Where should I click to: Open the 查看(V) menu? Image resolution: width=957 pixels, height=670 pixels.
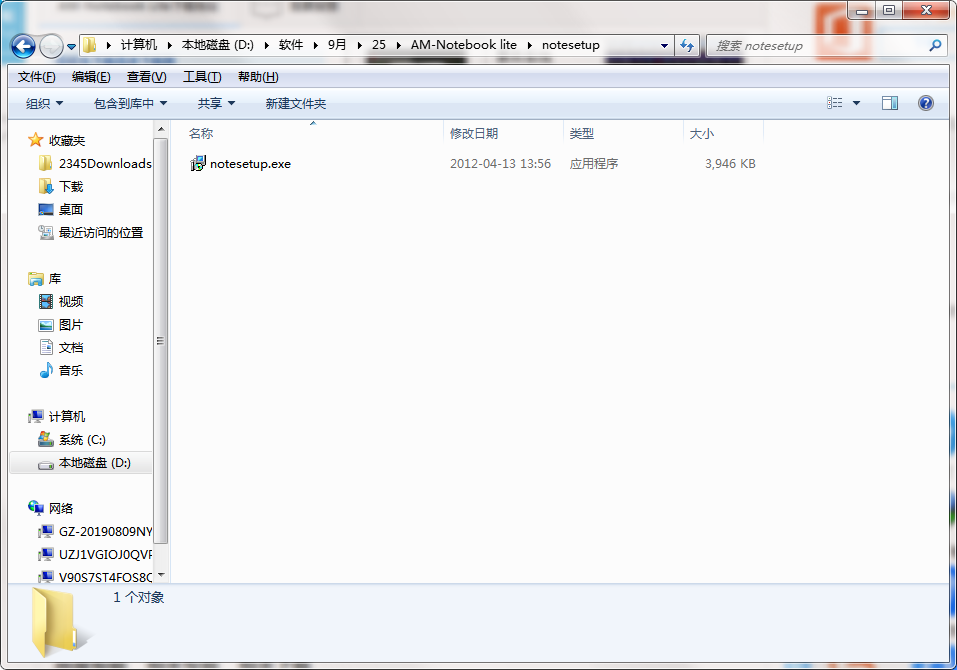[146, 77]
